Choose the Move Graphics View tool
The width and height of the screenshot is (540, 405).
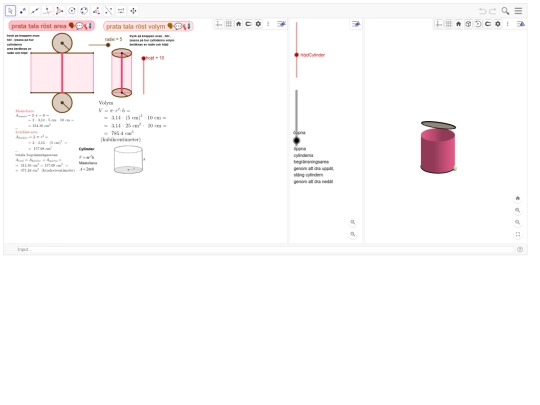tap(133, 11)
